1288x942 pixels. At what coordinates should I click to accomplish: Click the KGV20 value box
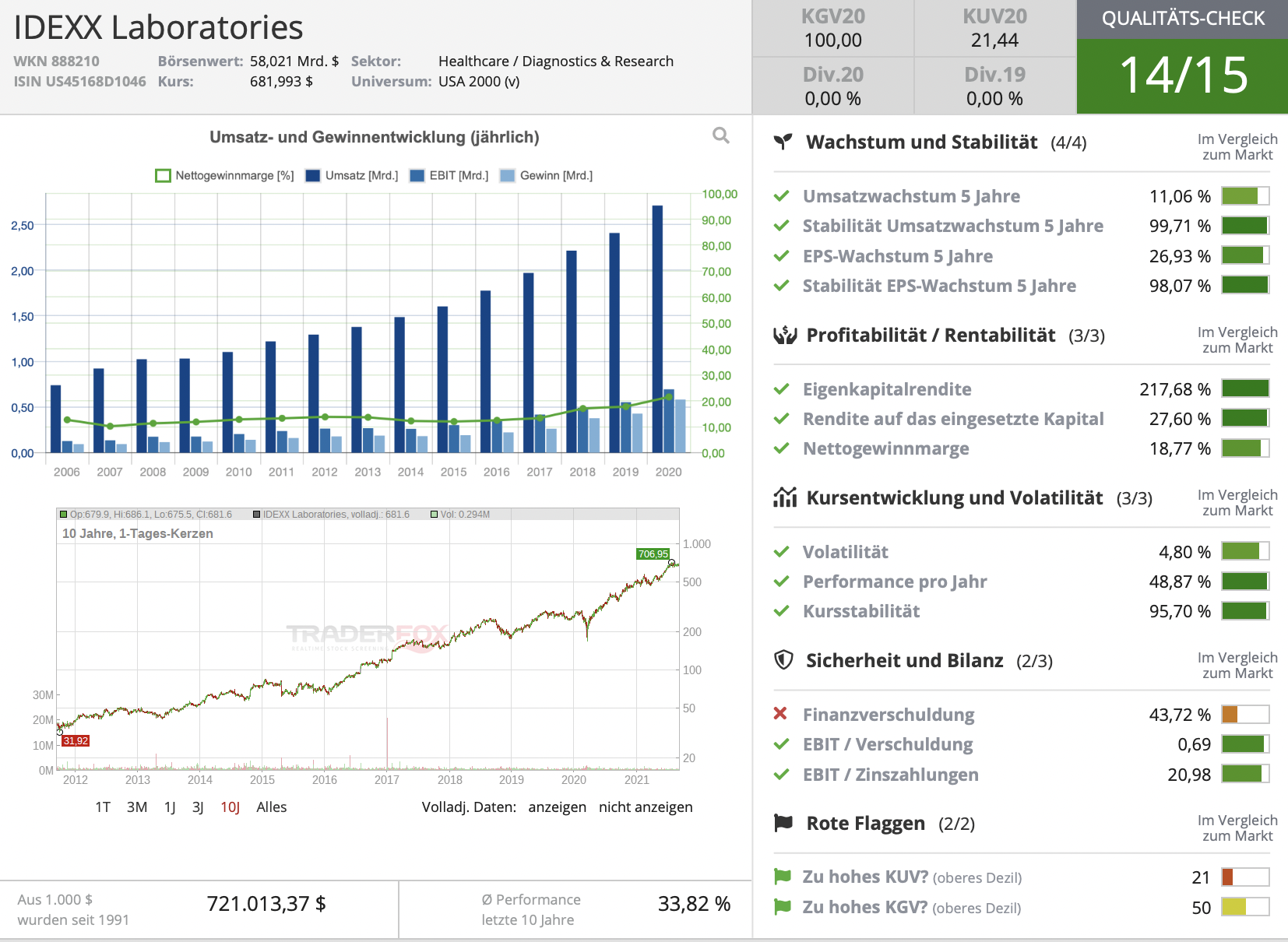point(832,29)
